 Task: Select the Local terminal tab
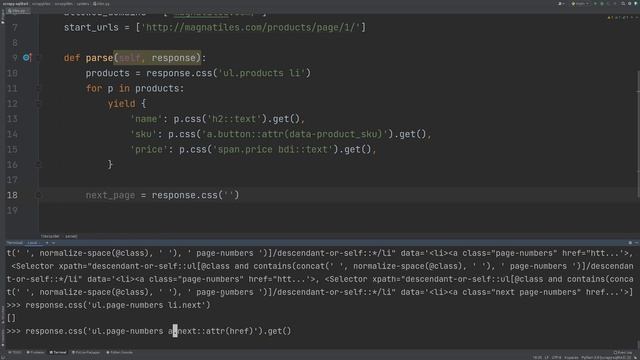(x=33, y=243)
